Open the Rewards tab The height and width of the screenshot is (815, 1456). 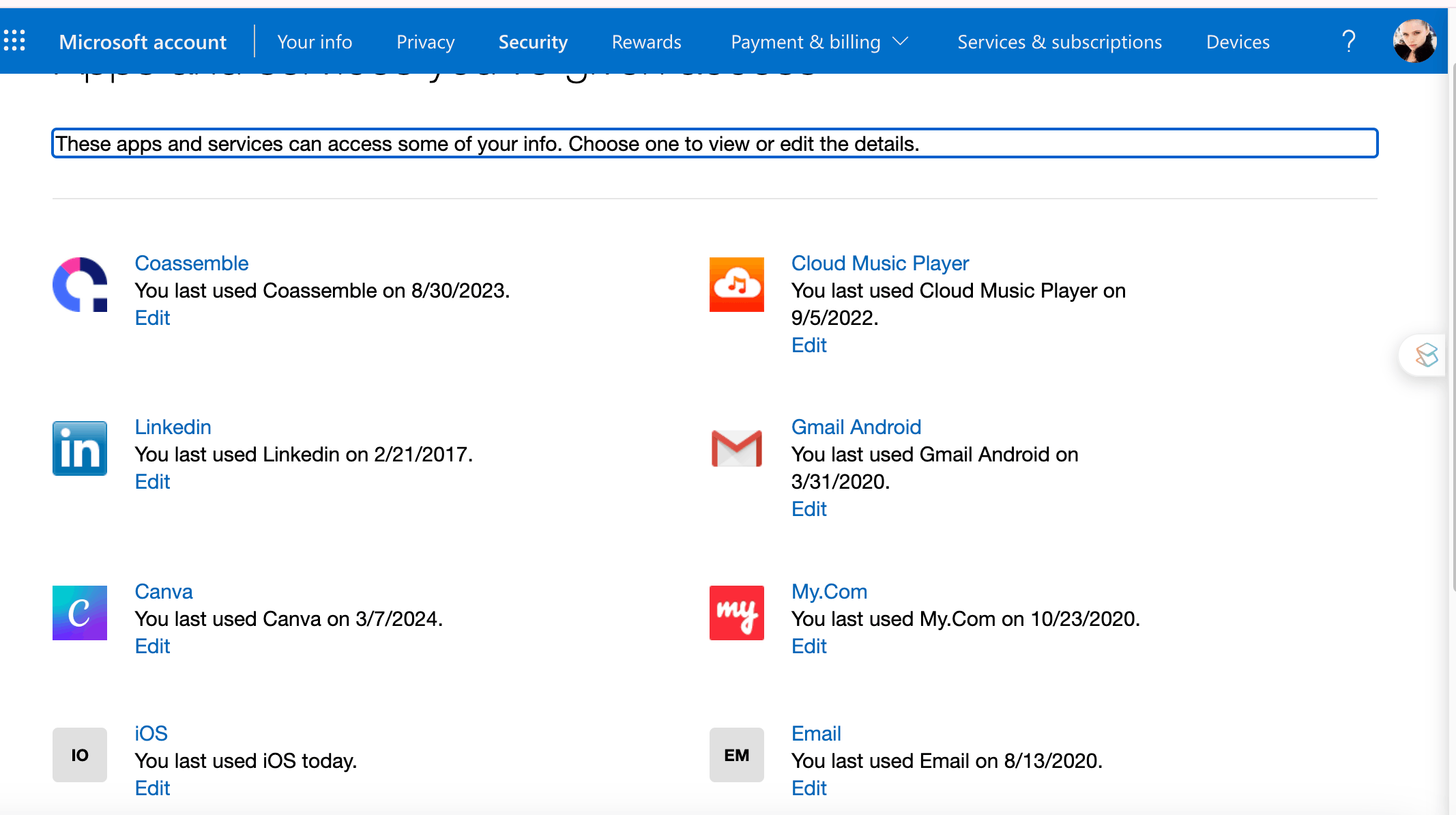pos(647,42)
